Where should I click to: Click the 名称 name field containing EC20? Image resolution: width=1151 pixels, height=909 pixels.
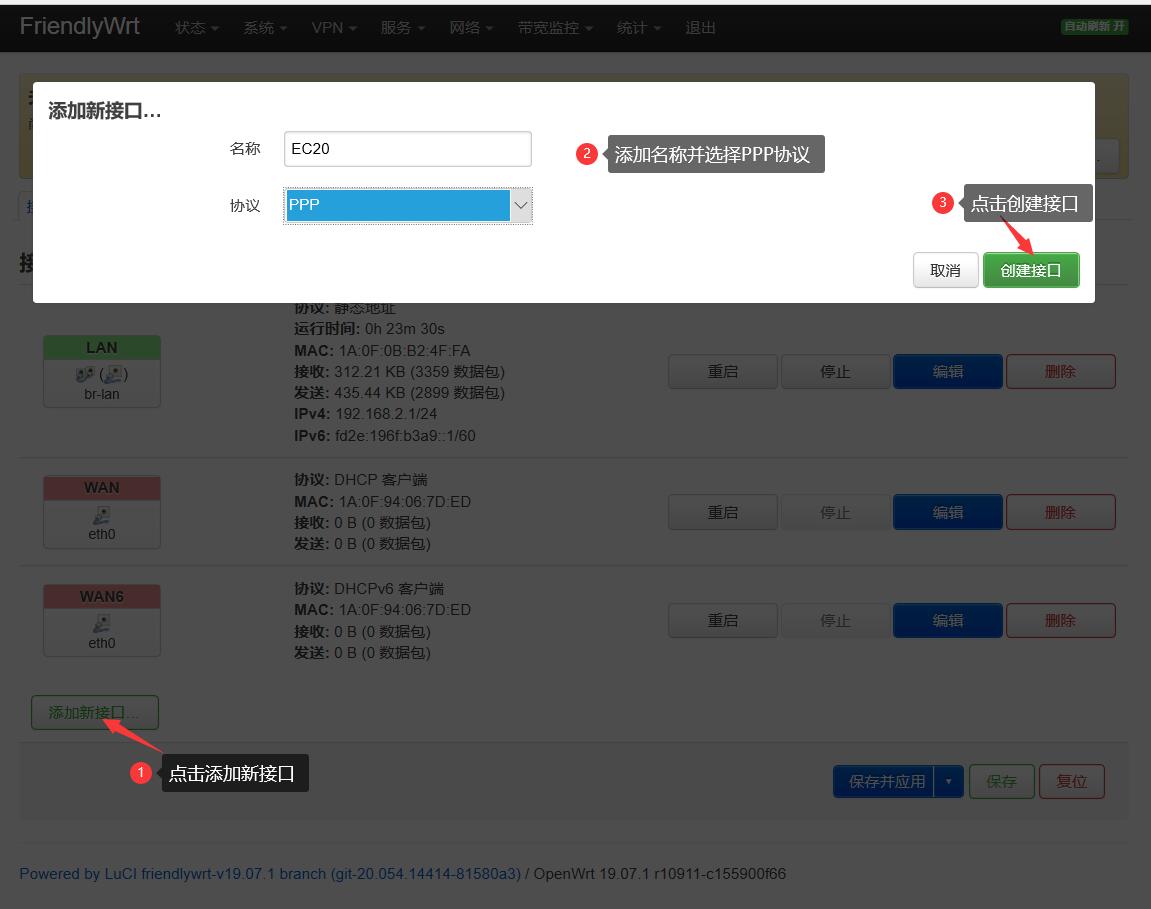tap(408, 148)
